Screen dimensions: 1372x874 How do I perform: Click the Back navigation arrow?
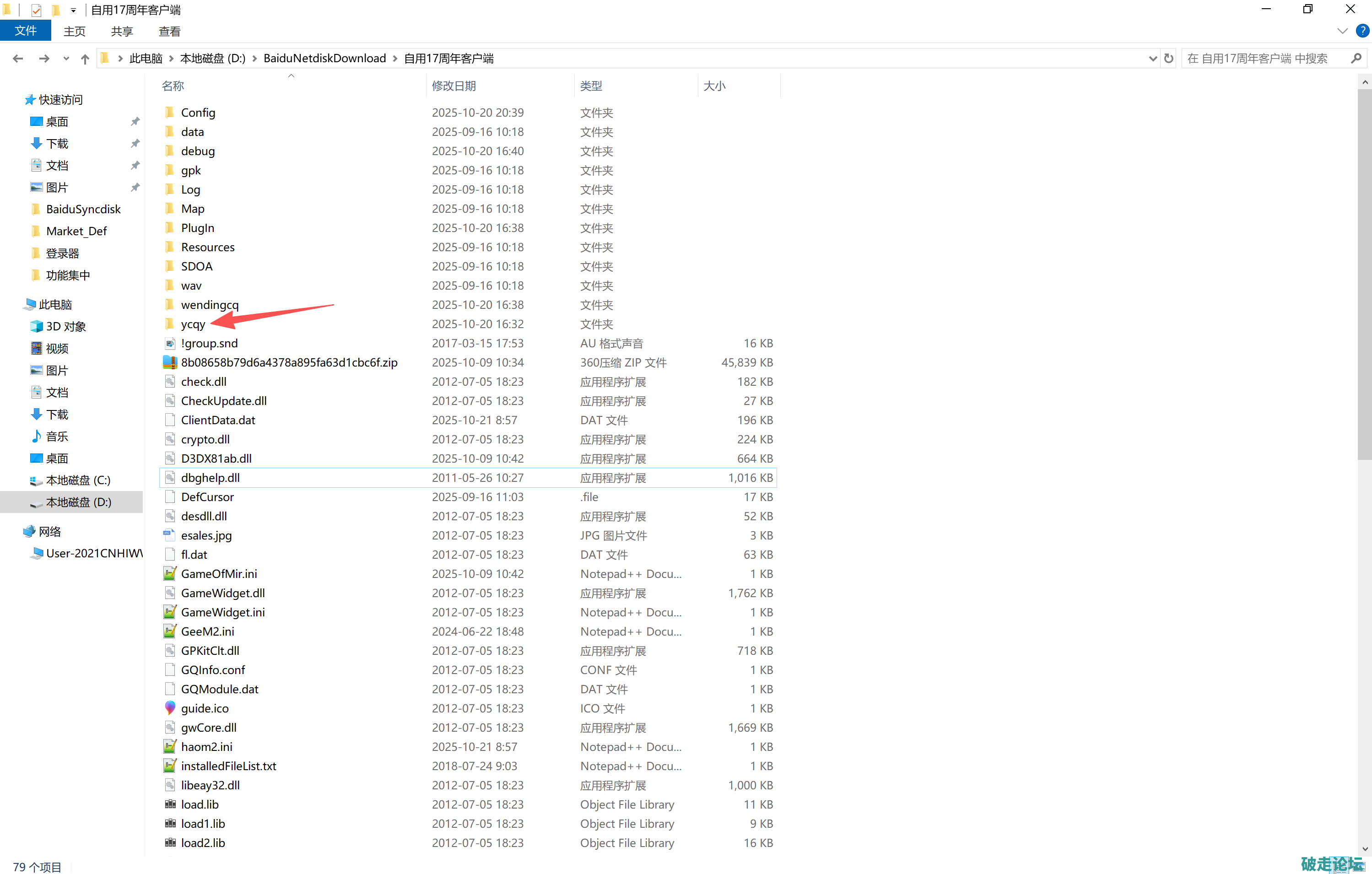(x=18, y=59)
